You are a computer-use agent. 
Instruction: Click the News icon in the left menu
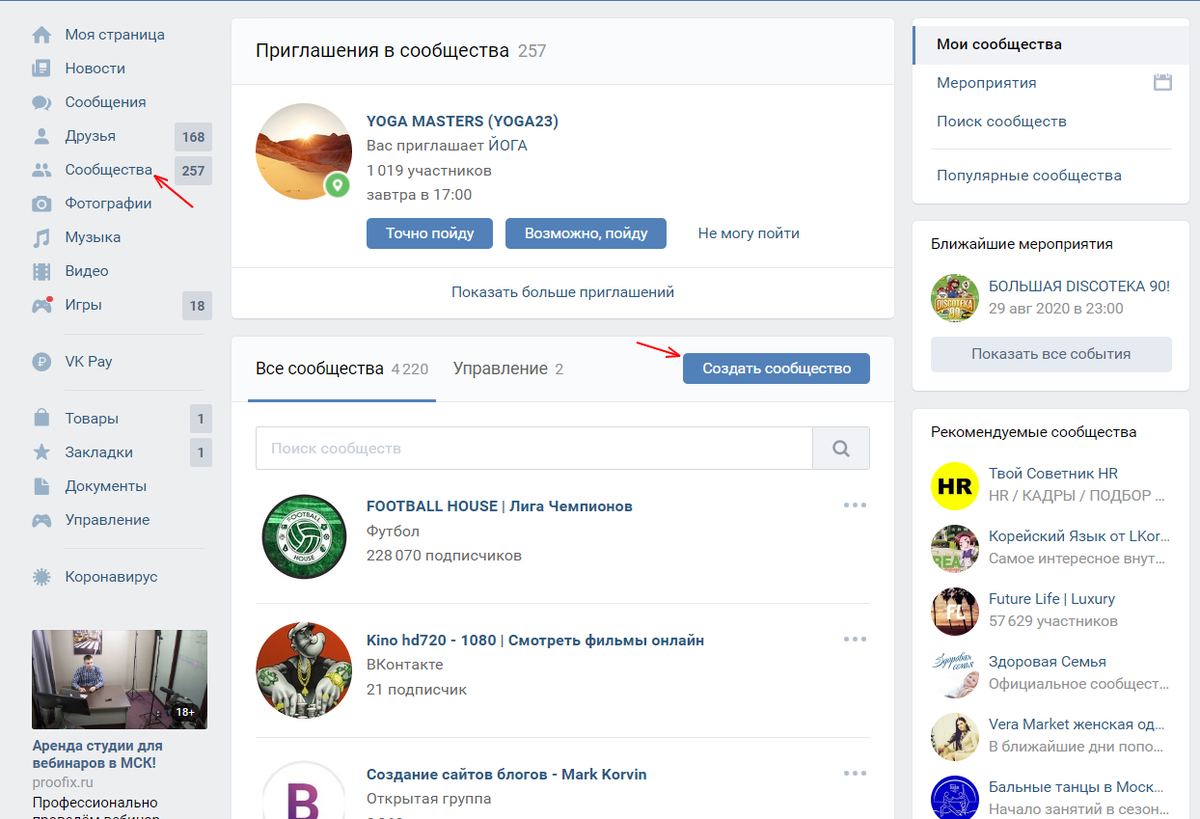coord(41,69)
